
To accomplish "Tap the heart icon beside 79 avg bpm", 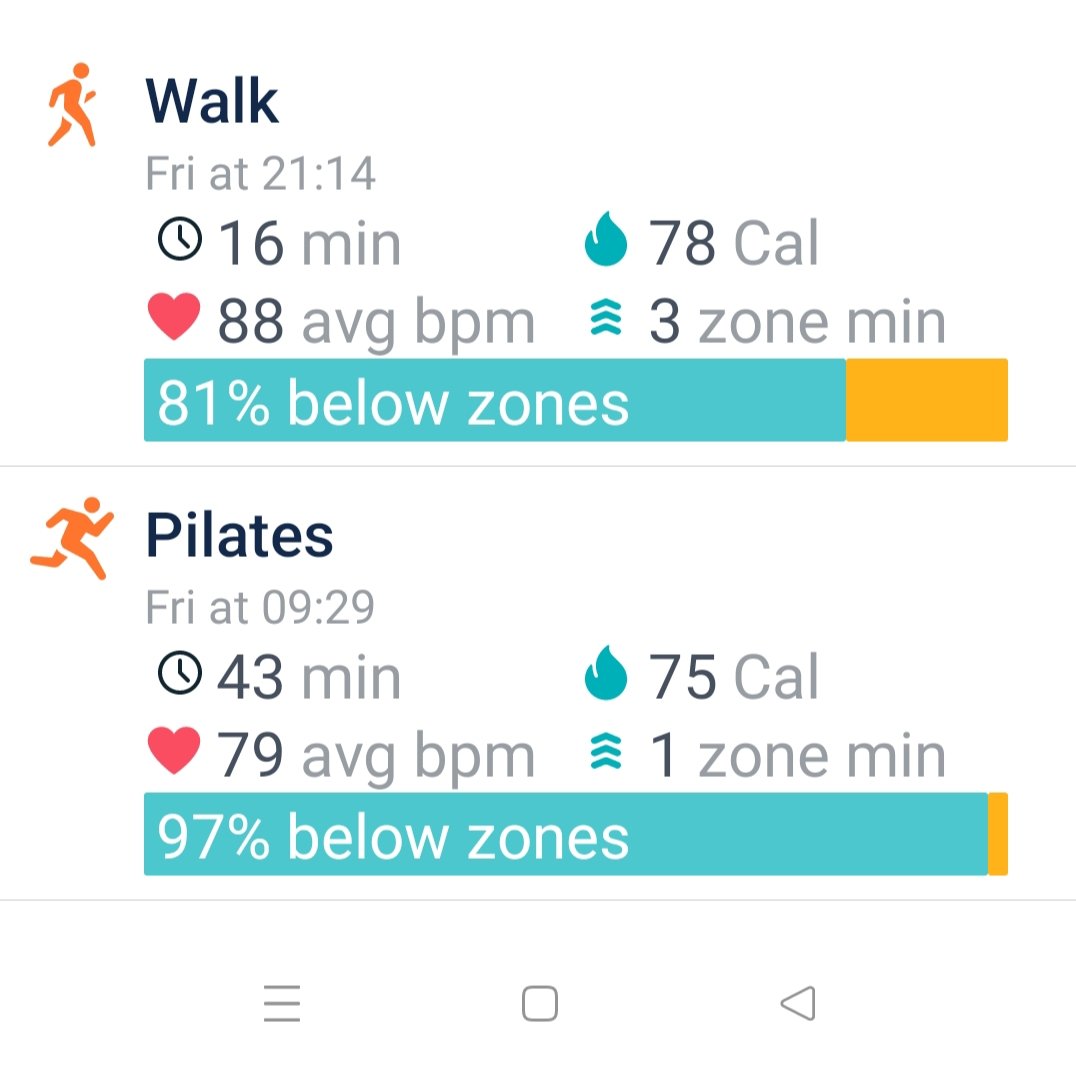I will (174, 752).
